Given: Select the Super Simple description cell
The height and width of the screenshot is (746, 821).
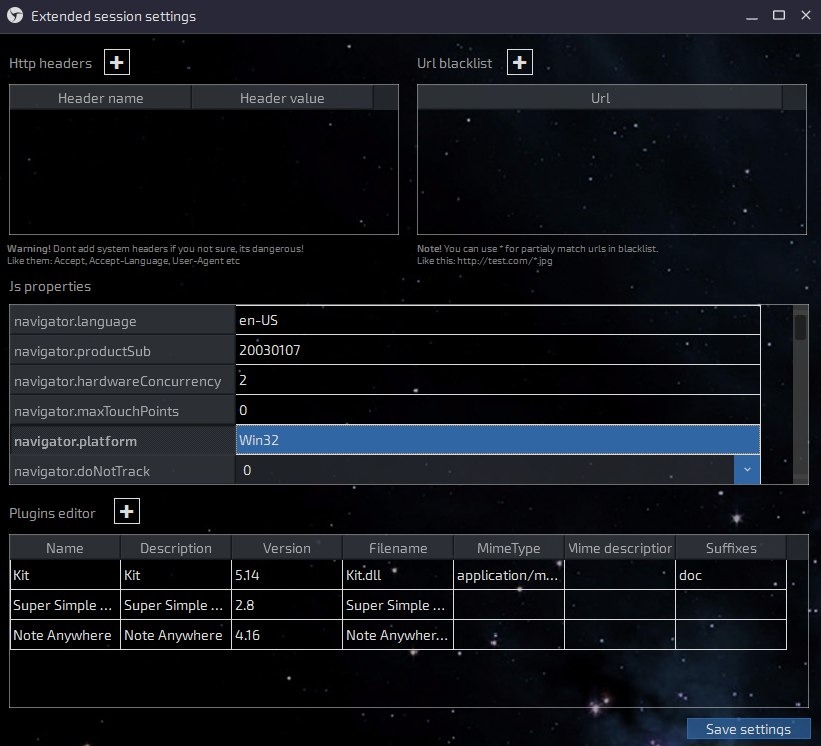Looking at the screenshot, I should pyautogui.click(x=176, y=605).
